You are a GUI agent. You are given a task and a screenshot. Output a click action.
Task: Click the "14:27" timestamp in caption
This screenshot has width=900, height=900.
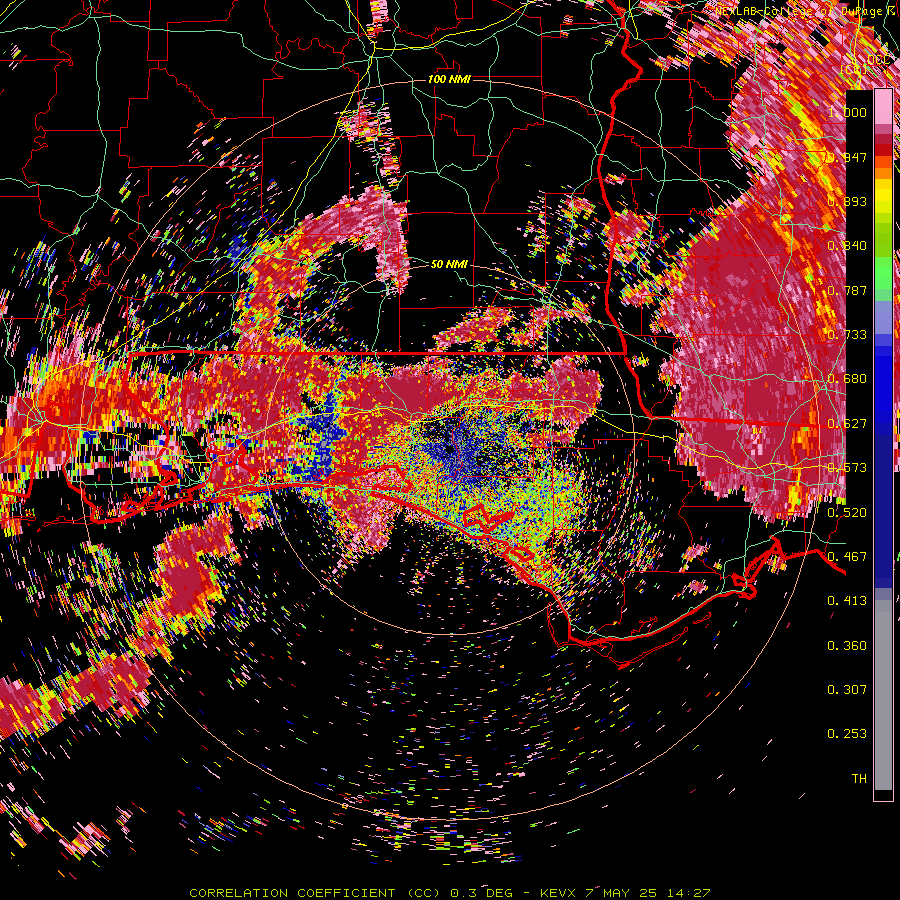click(x=688, y=893)
